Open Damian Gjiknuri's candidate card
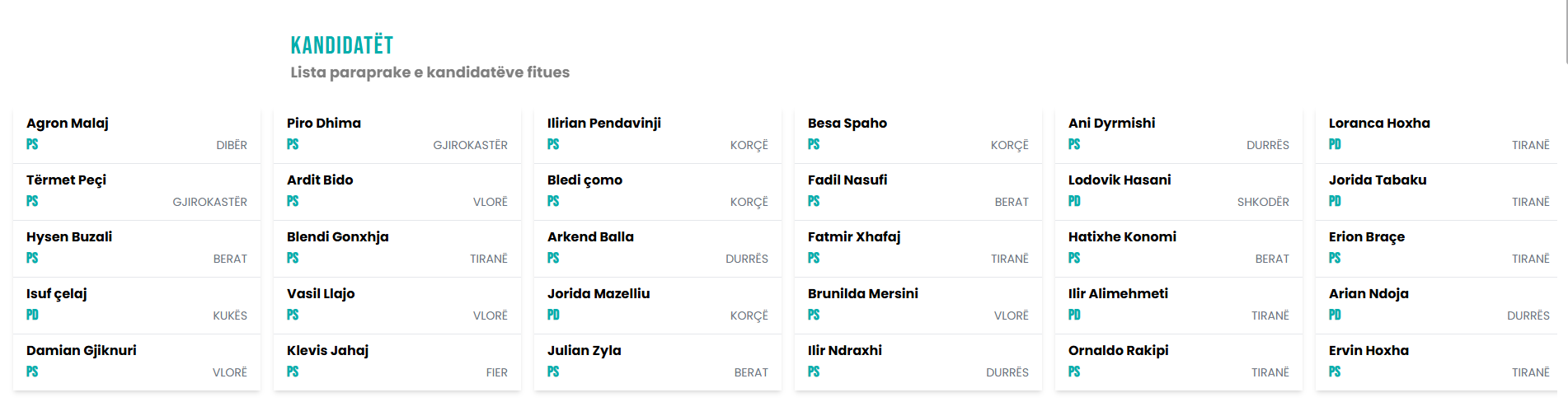The image size is (1568, 416). (82, 351)
